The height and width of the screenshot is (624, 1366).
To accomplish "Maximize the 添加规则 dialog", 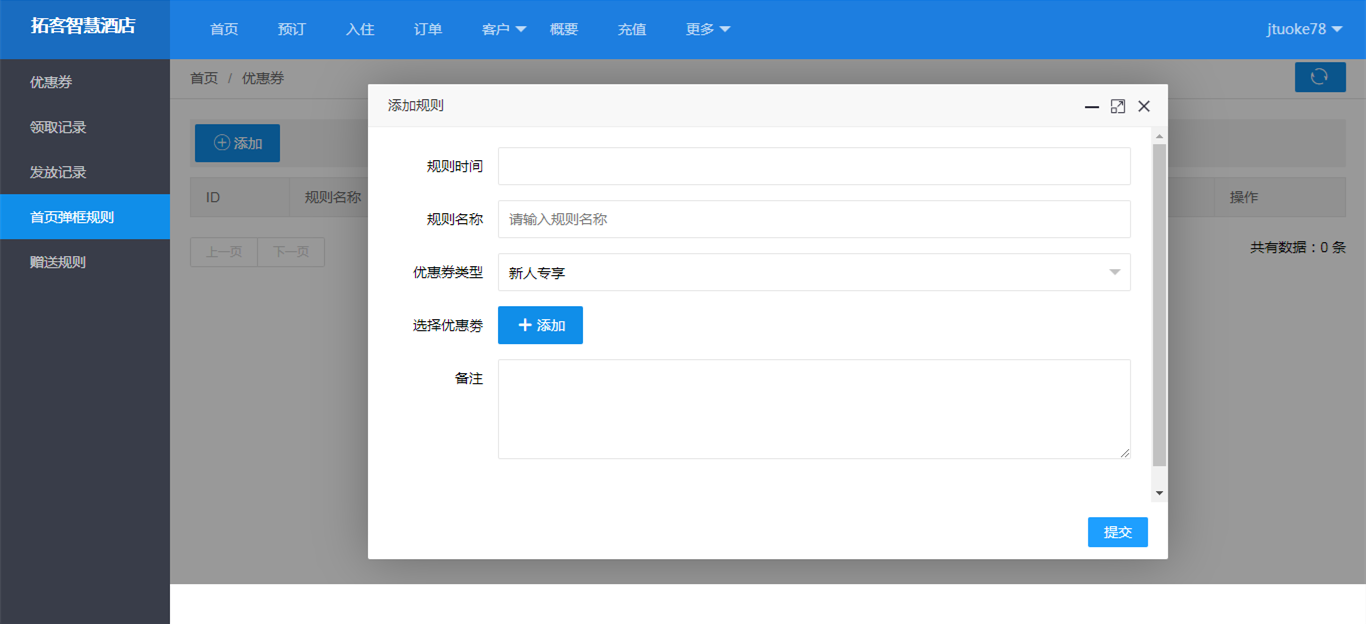I will (x=1118, y=106).
